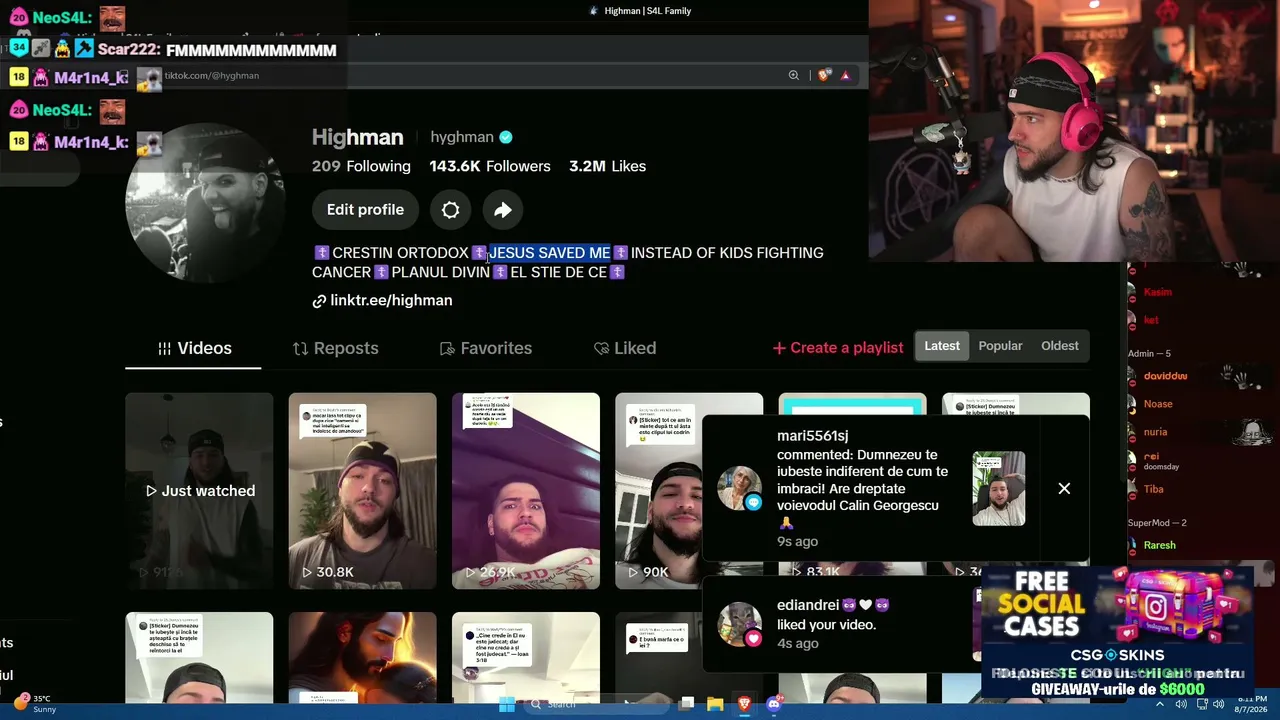Click the zoom magnifier in the address bar
This screenshot has height=720, width=1280.
pos(793,75)
